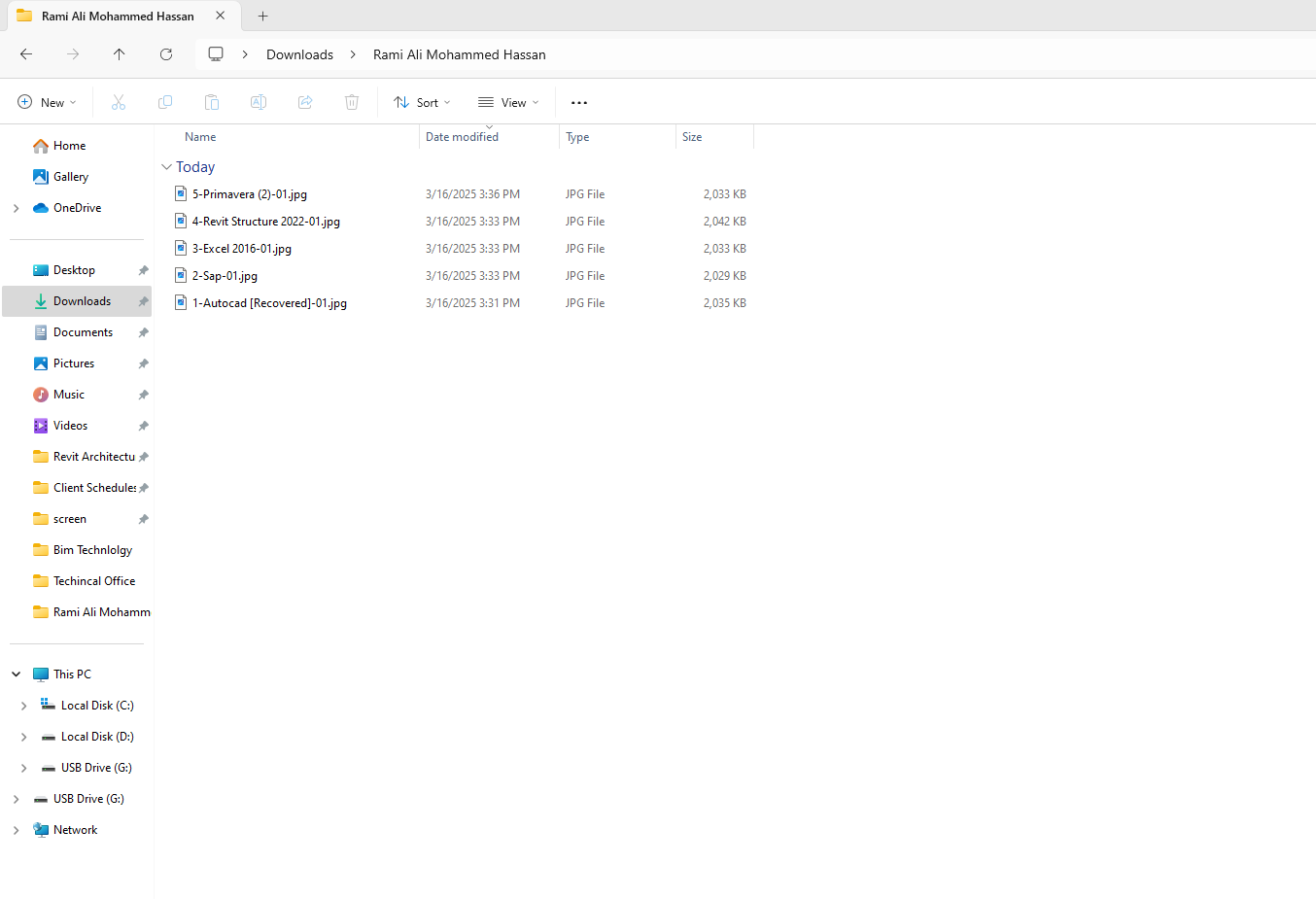Click the Today group label
The image size is (1316, 899).
(x=195, y=167)
